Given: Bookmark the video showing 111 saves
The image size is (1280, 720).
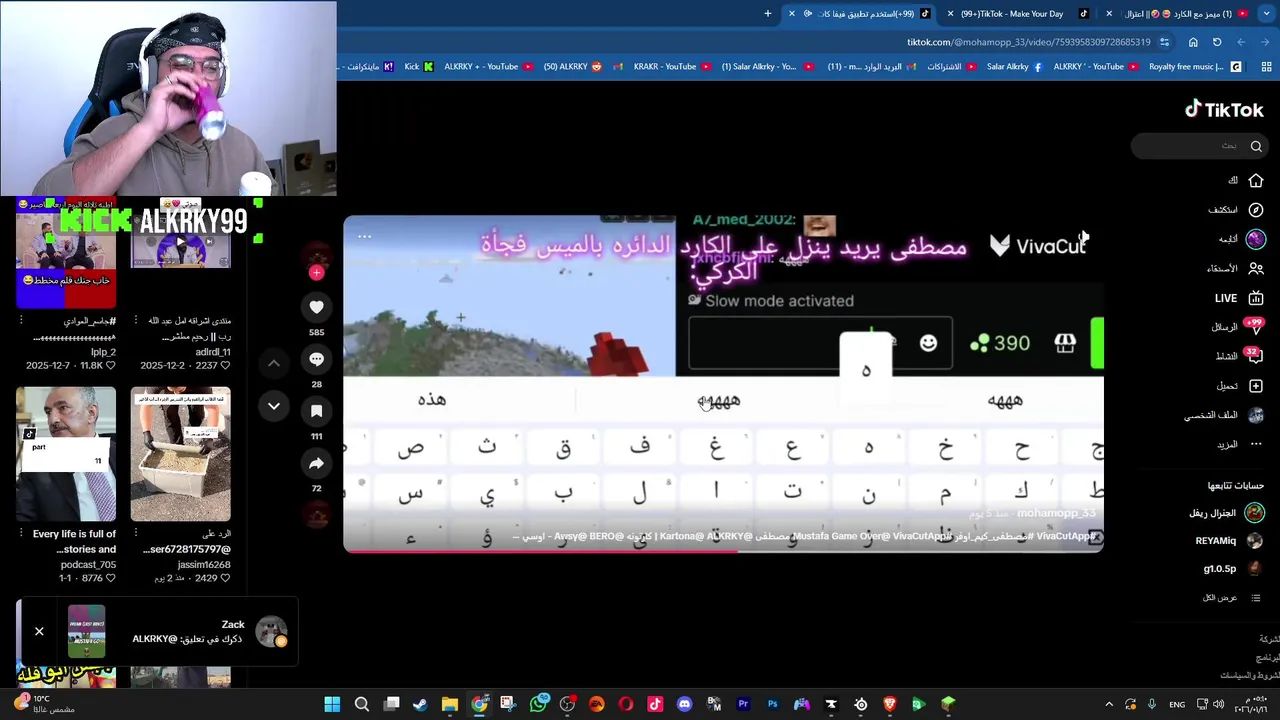Looking at the screenshot, I should coord(316,411).
